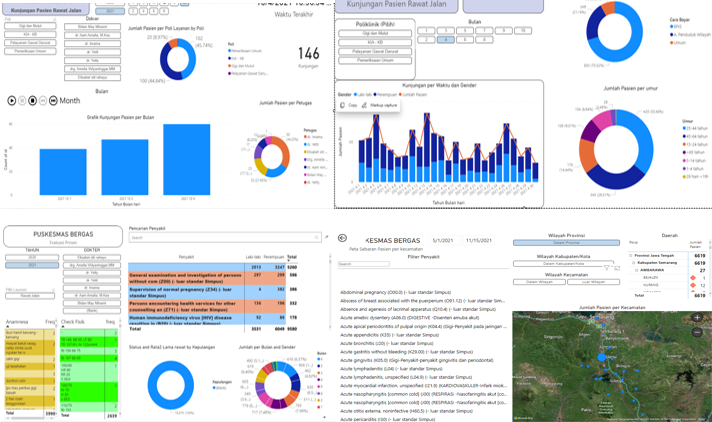This screenshot has height=422, width=712.
Task: Zoom in on the satellite map
Action: click(697, 317)
